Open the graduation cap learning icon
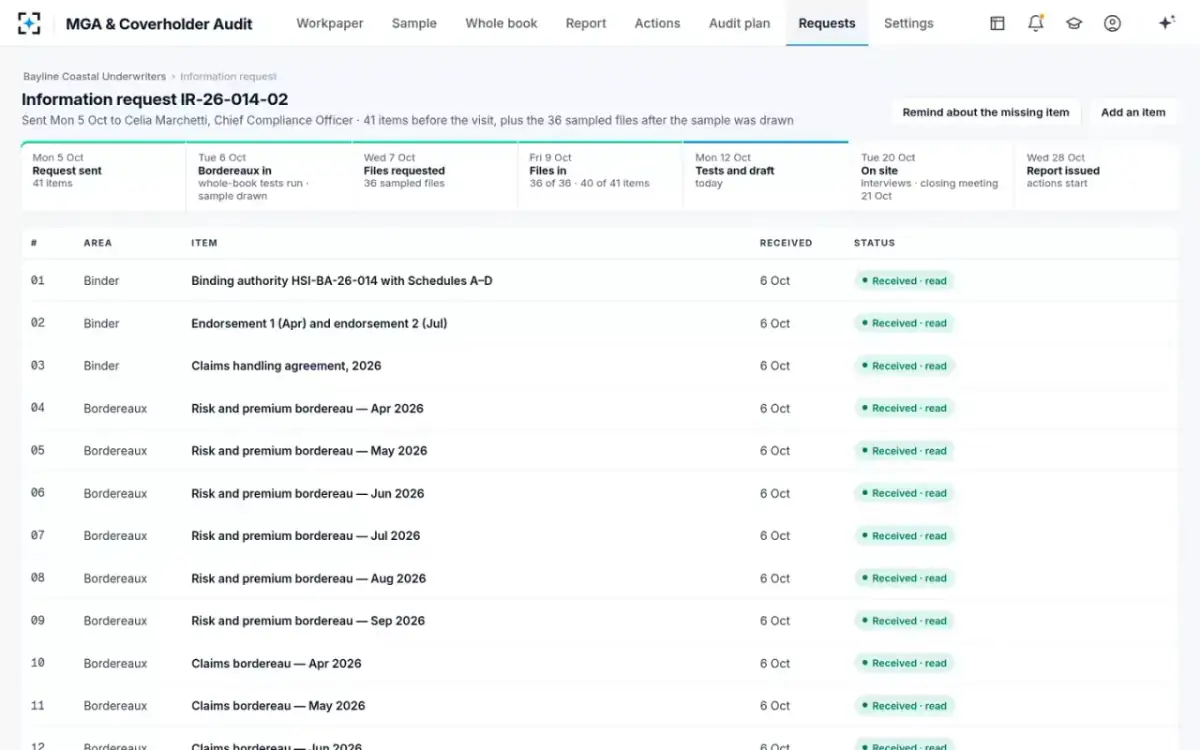Image resolution: width=1200 pixels, height=750 pixels. [x=1074, y=23]
